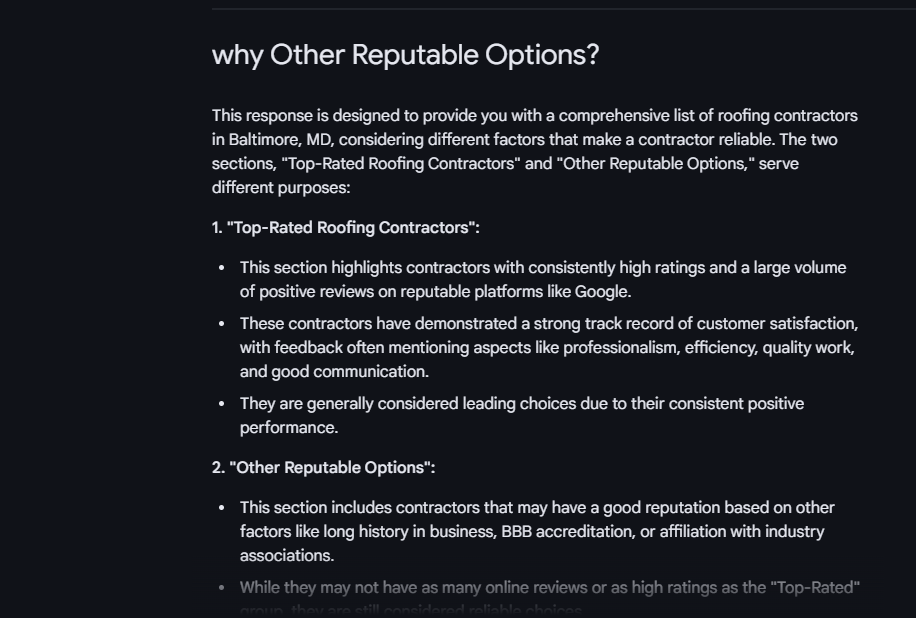Click the "1. Top-Rated Roofing Contractors" subheading
Viewport: 916px width, 618px height.
(345, 227)
